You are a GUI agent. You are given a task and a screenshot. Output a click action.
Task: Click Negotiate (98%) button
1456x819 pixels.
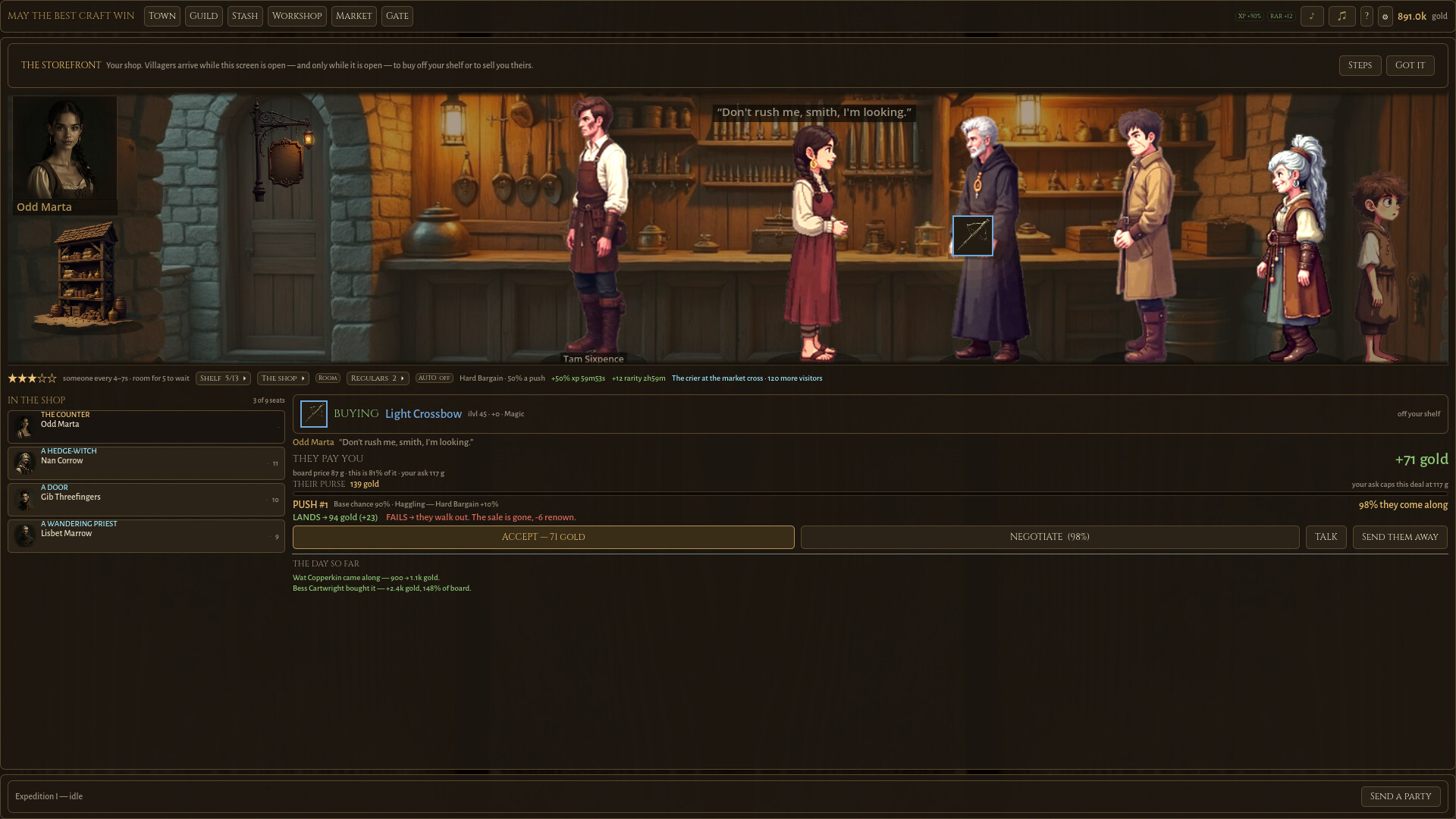pyautogui.click(x=1050, y=537)
